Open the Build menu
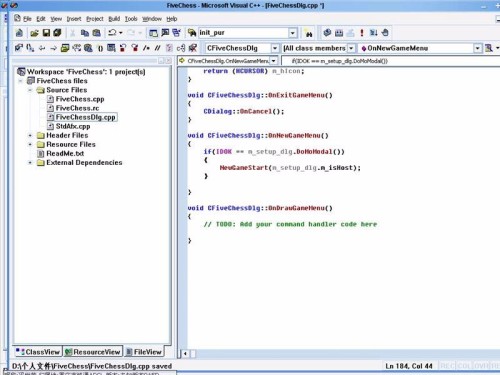The height and width of the screenshot is (375, 500). click(114, 19)
